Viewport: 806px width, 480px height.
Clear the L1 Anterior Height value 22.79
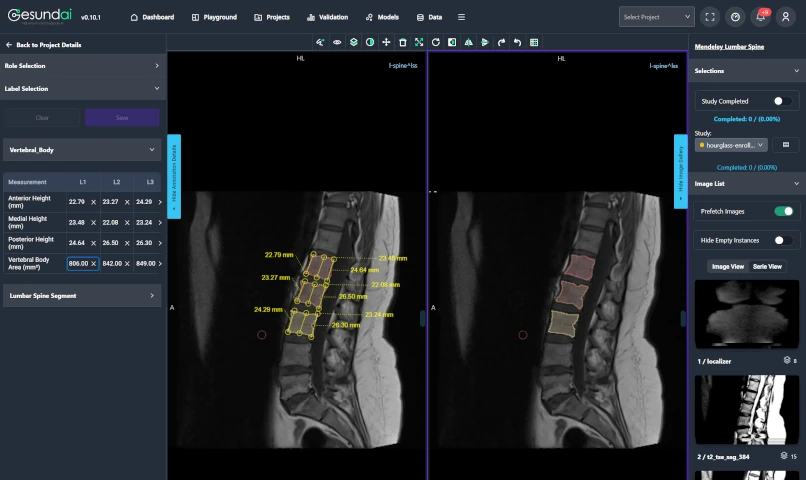tap(94, 202)
